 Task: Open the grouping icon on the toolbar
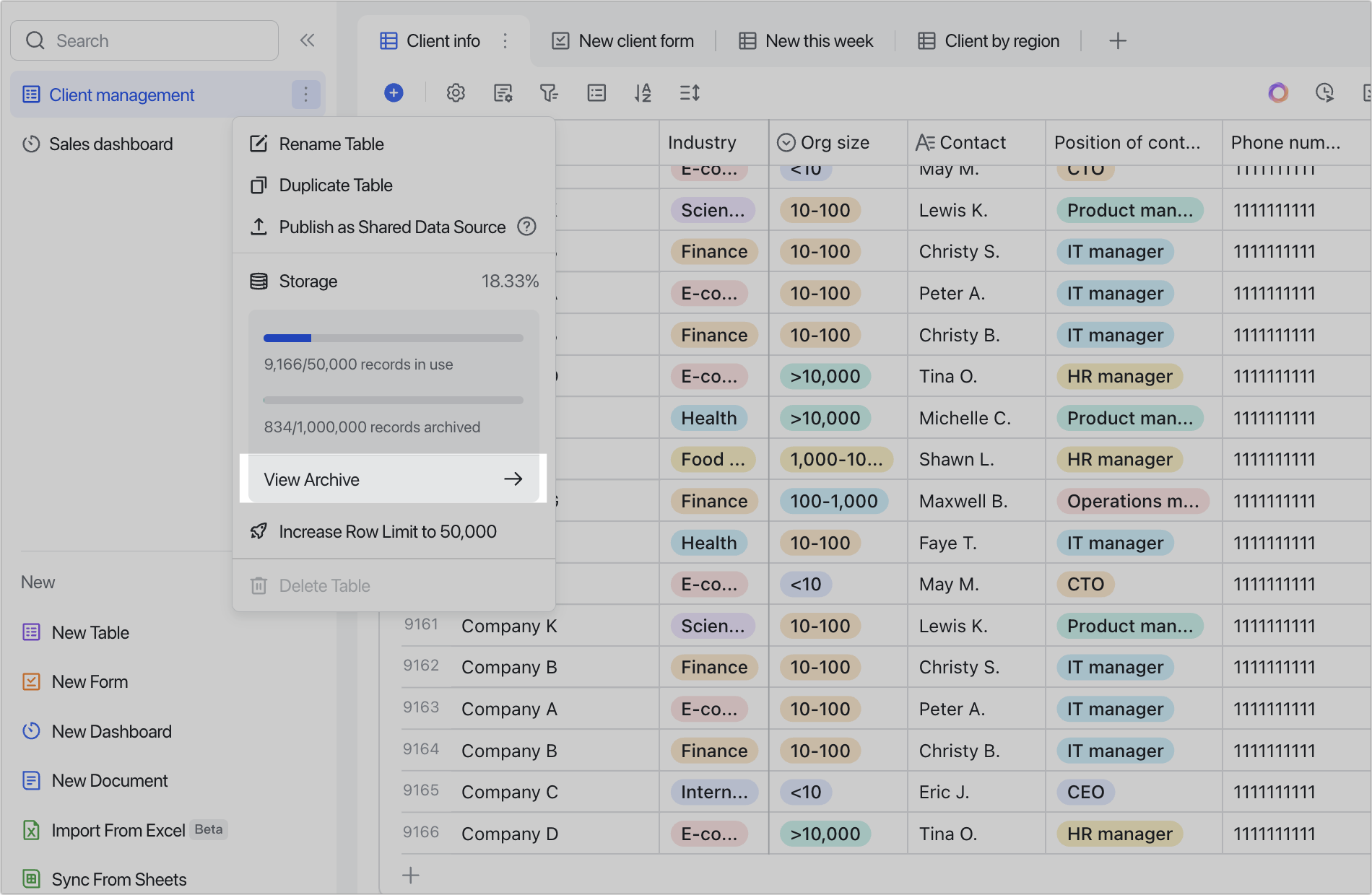coord(690,92)
